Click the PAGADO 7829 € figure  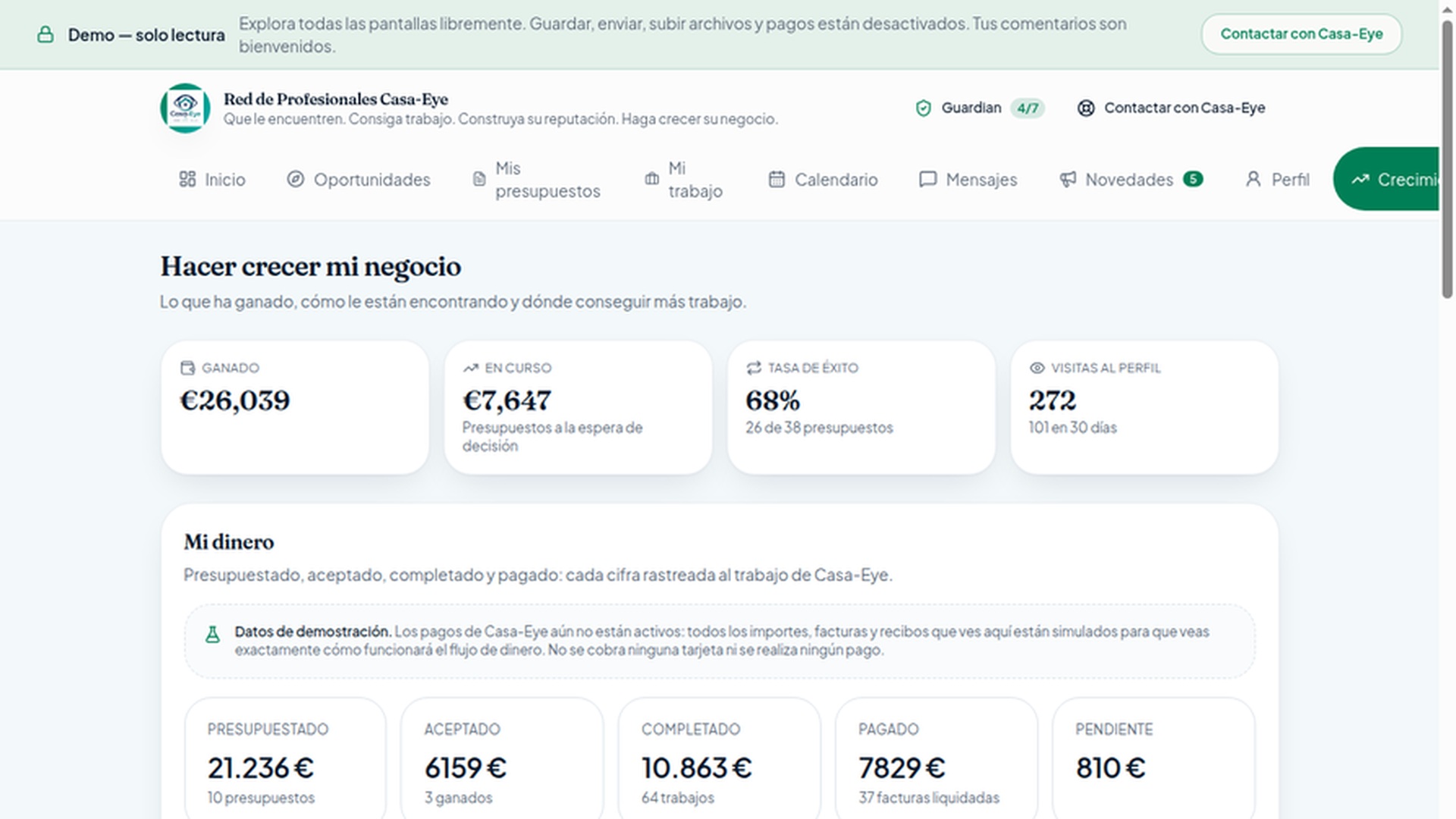click(x=902, y=768)
